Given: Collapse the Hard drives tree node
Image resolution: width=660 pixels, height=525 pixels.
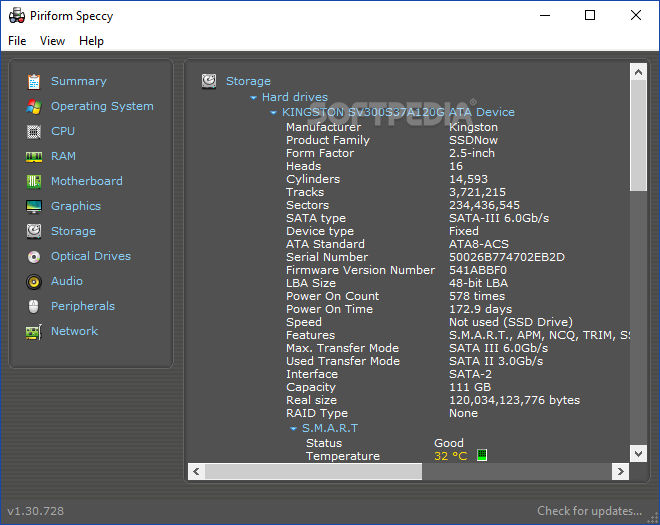Looking at the screenshot, I should coord(253,98).
